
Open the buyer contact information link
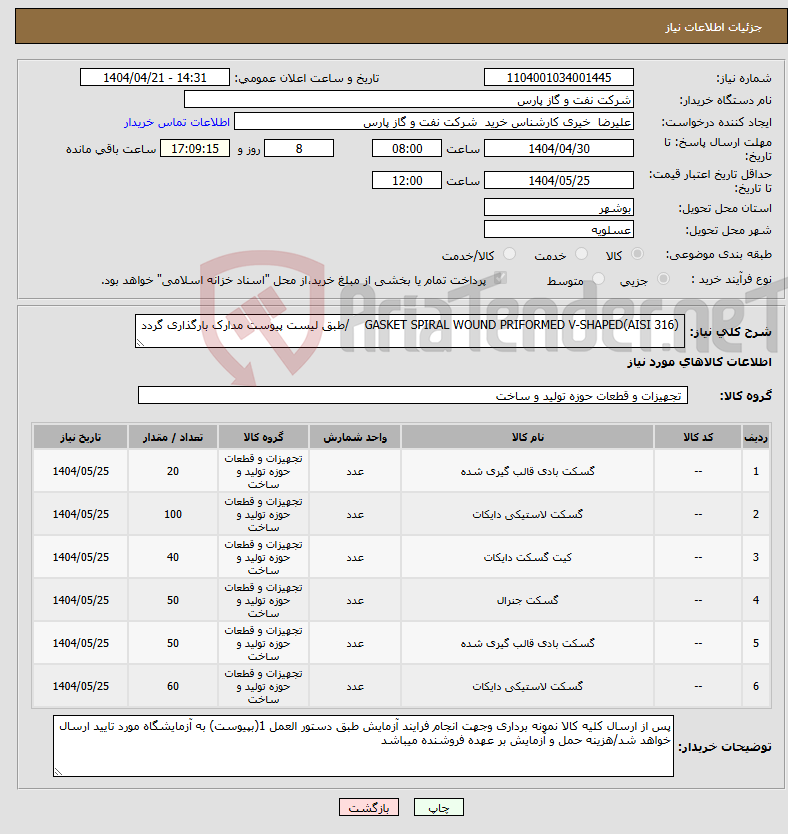[x=177, y=122]
